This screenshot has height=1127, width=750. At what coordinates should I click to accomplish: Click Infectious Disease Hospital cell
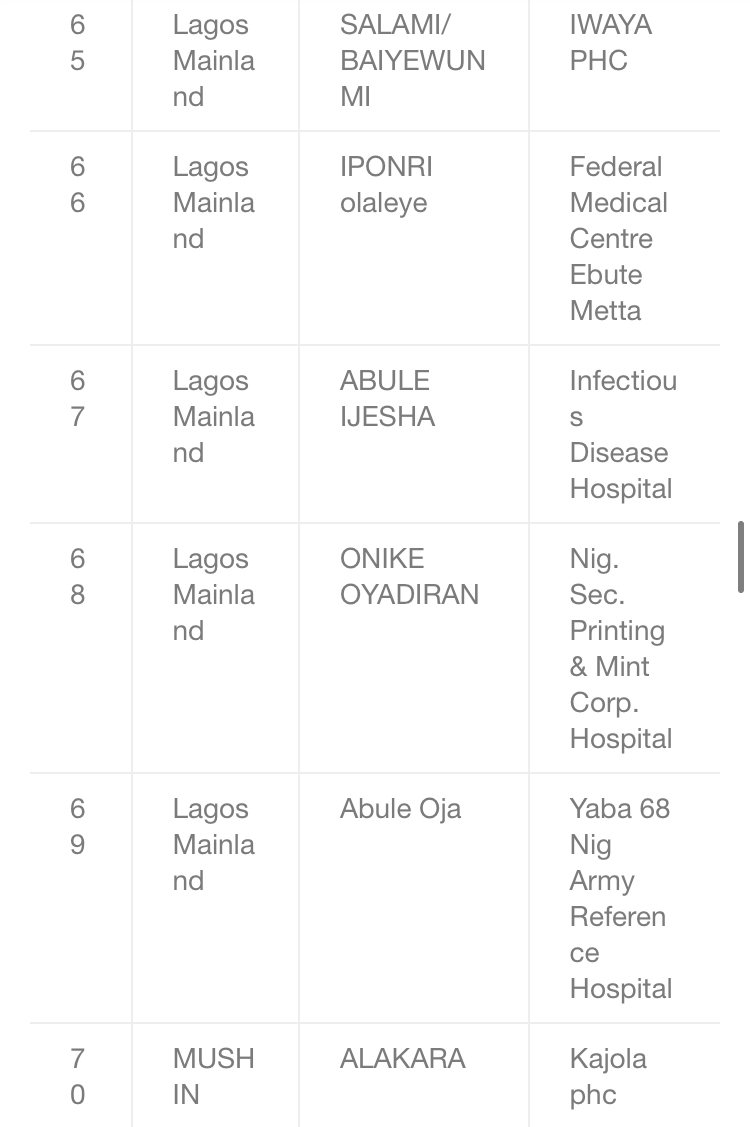pos(624,434)
